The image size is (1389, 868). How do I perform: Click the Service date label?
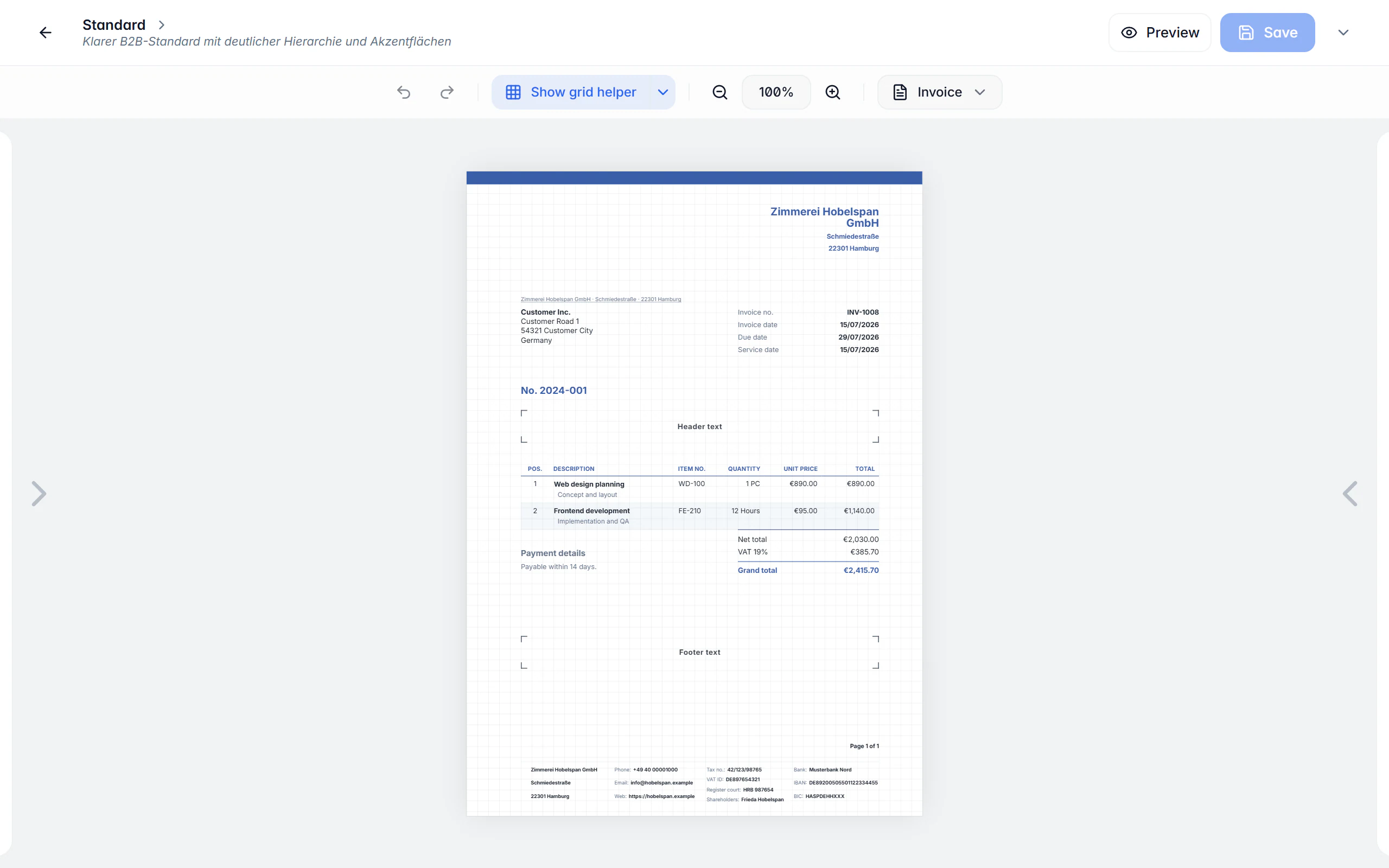[758, 349]
